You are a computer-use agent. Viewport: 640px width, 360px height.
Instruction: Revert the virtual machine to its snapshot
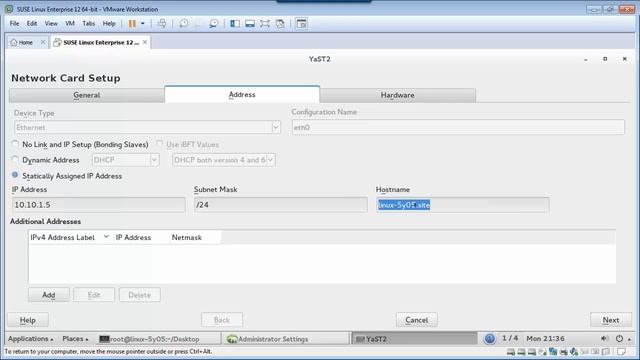(198, 24)
